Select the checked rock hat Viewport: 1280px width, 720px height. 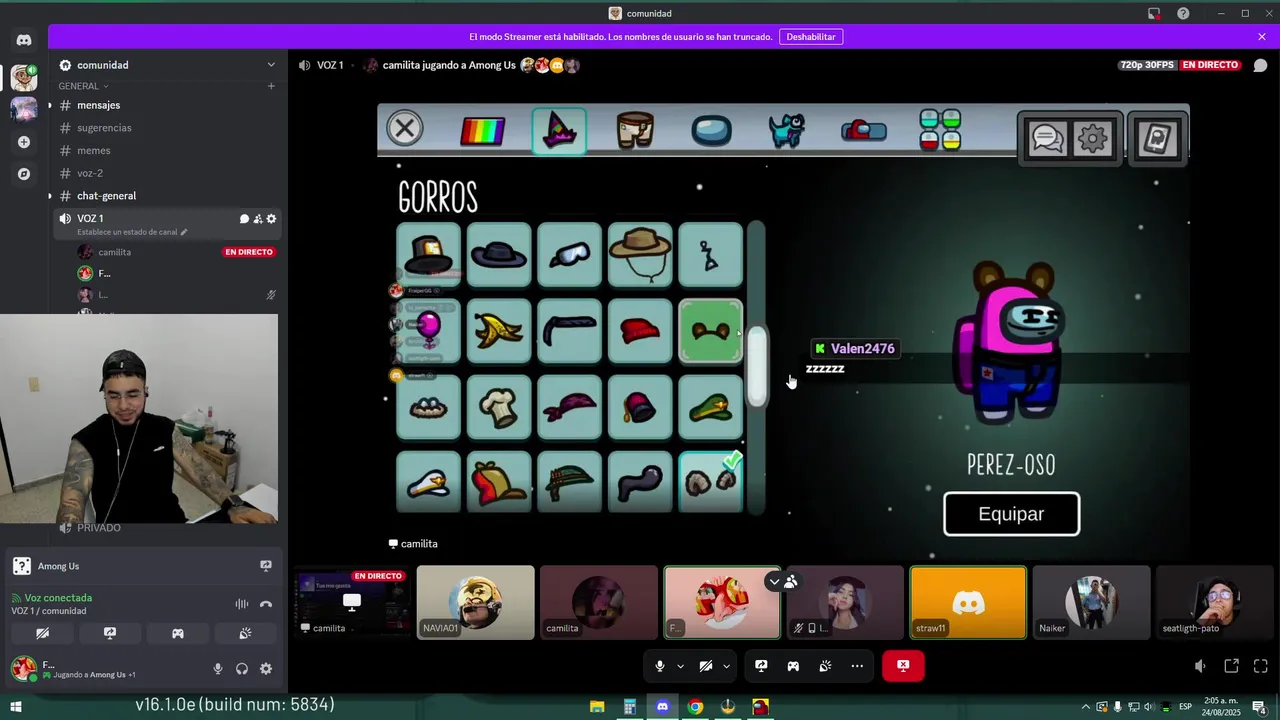coord(711,482)
